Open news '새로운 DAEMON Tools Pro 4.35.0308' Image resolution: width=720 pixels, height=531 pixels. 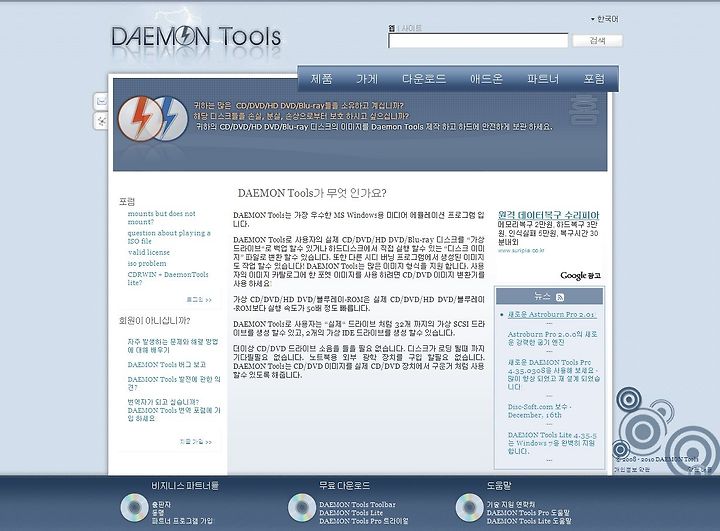[x=554, y=375]
